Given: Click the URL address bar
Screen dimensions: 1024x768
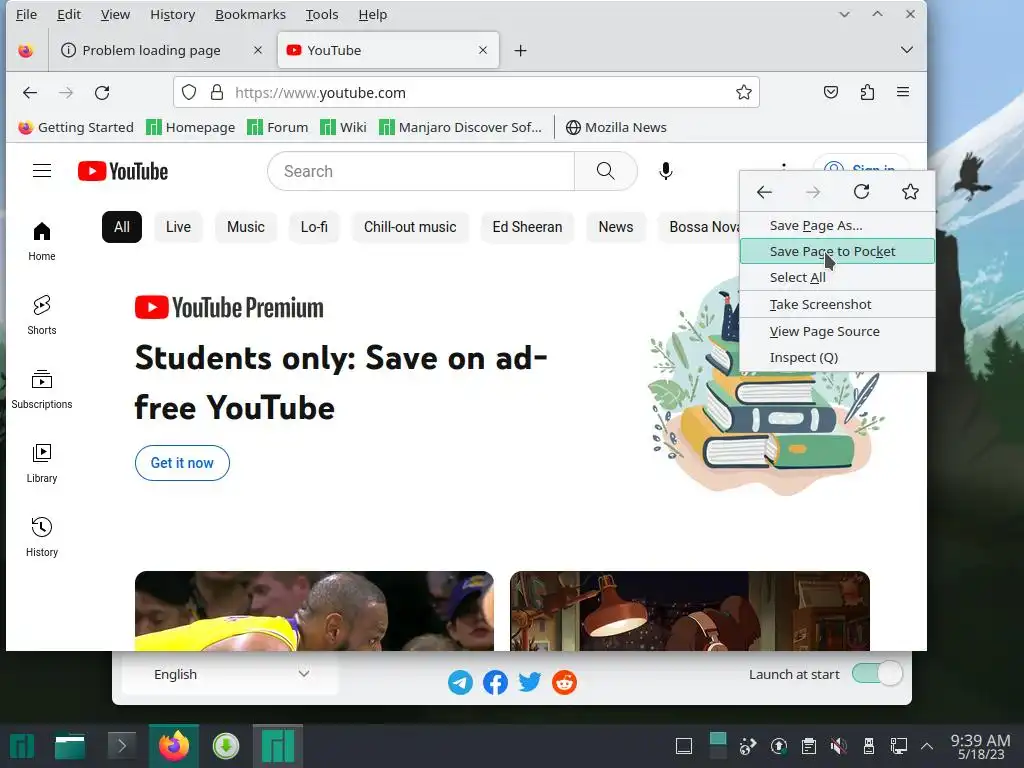Looking at the screenshot, I should click(x=466, y=93).
